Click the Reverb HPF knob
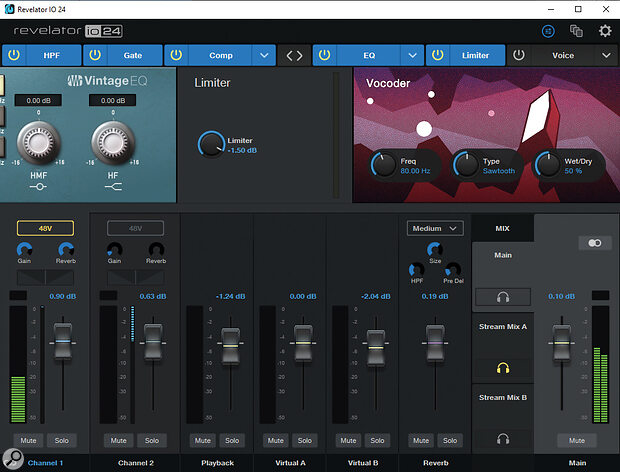Screen dimensions: 620x472 point(416,270)
